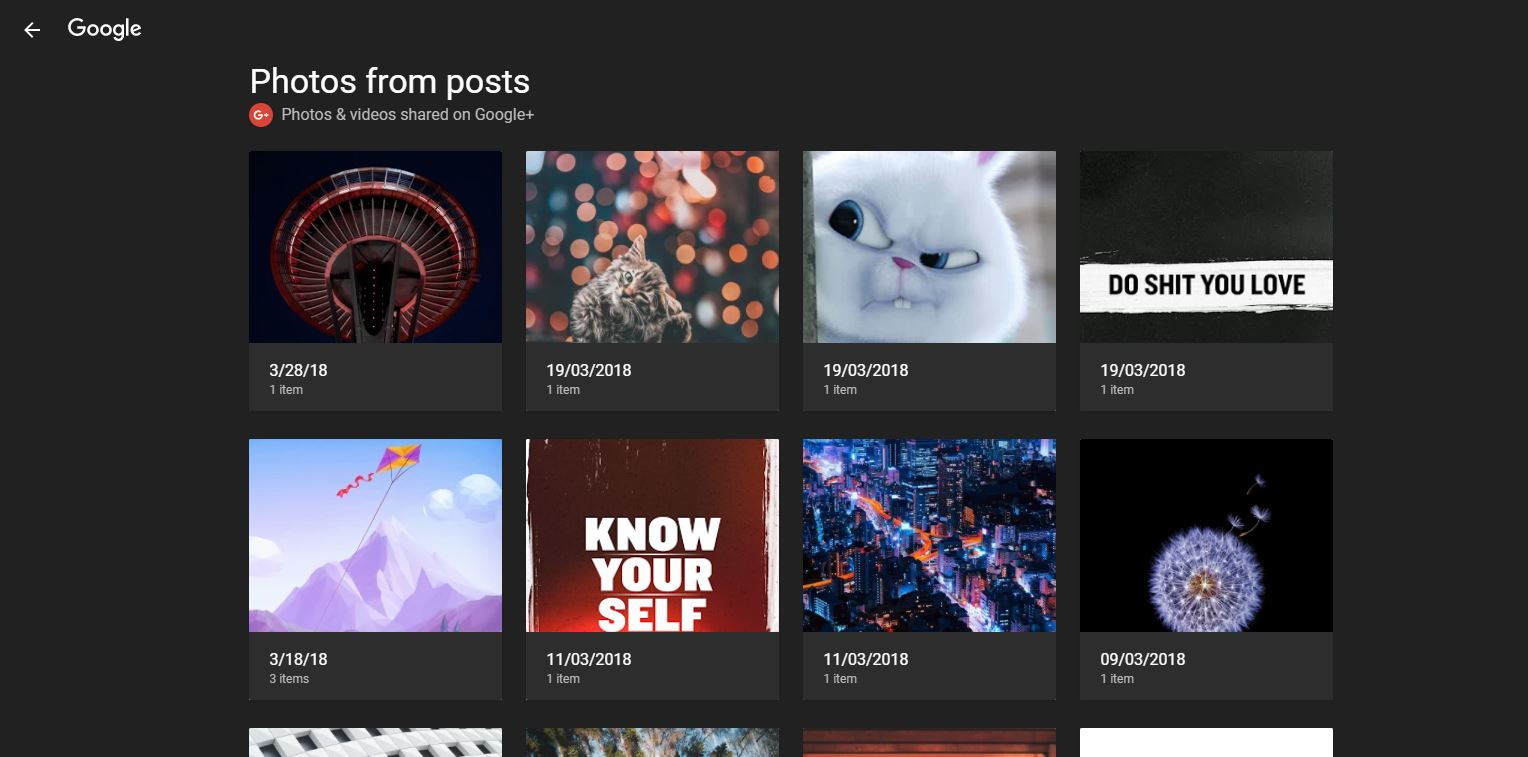Image resolution: width=1528 pixels, height=757 pixels.
Task: Open the dandelion on black photo
Action: [x=1206, y=535]
